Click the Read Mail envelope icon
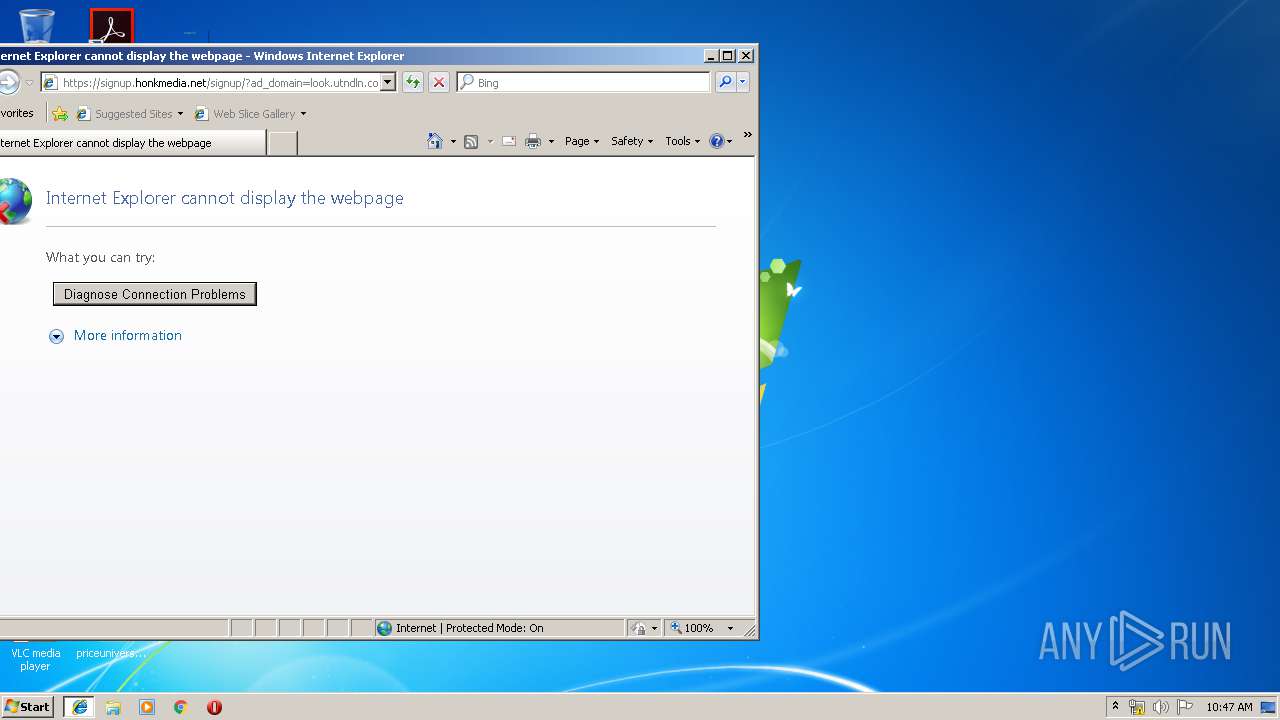1280x720 pixels. coord(508,141)
